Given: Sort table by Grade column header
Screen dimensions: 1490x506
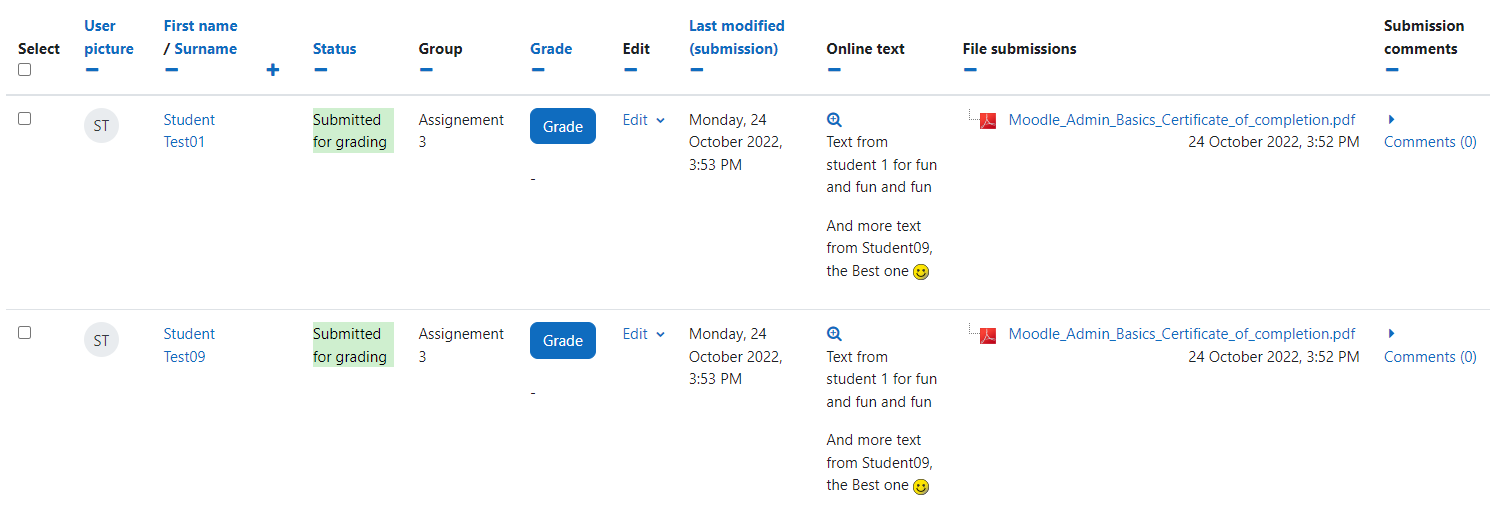Looking at the screenshot, I should [x=551, y=48].
